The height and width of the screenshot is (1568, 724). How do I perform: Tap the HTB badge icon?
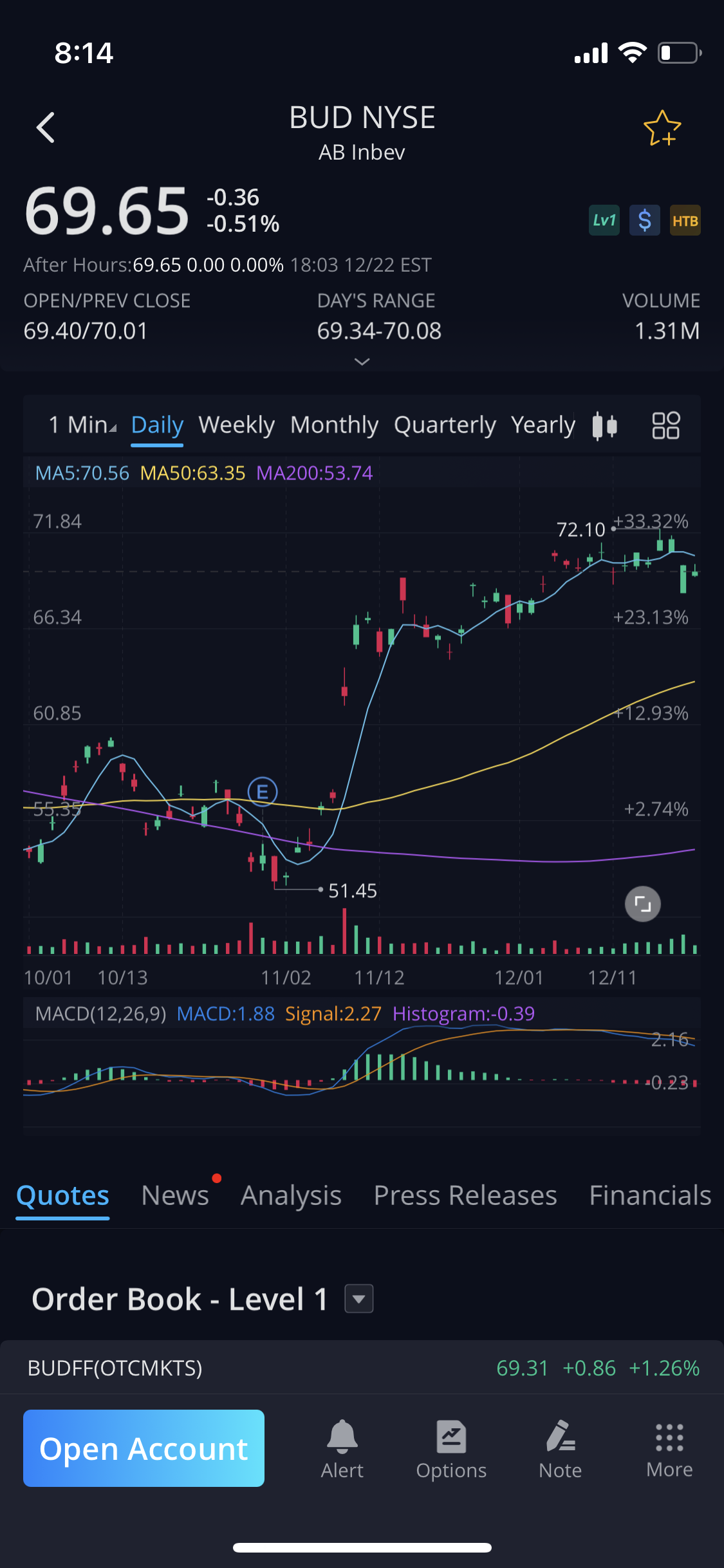click(x=685, y=221)
